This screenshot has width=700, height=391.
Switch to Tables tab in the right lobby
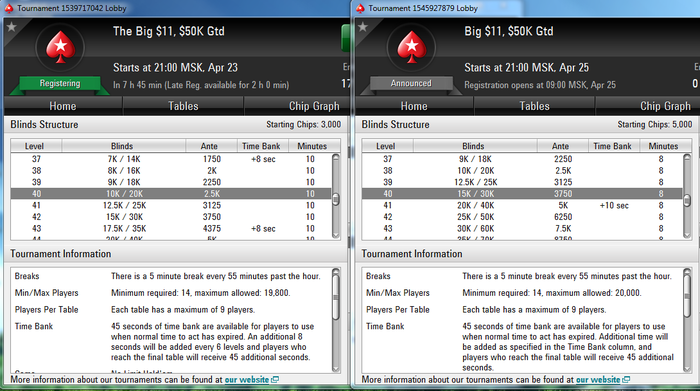click(x=534, y=106)
